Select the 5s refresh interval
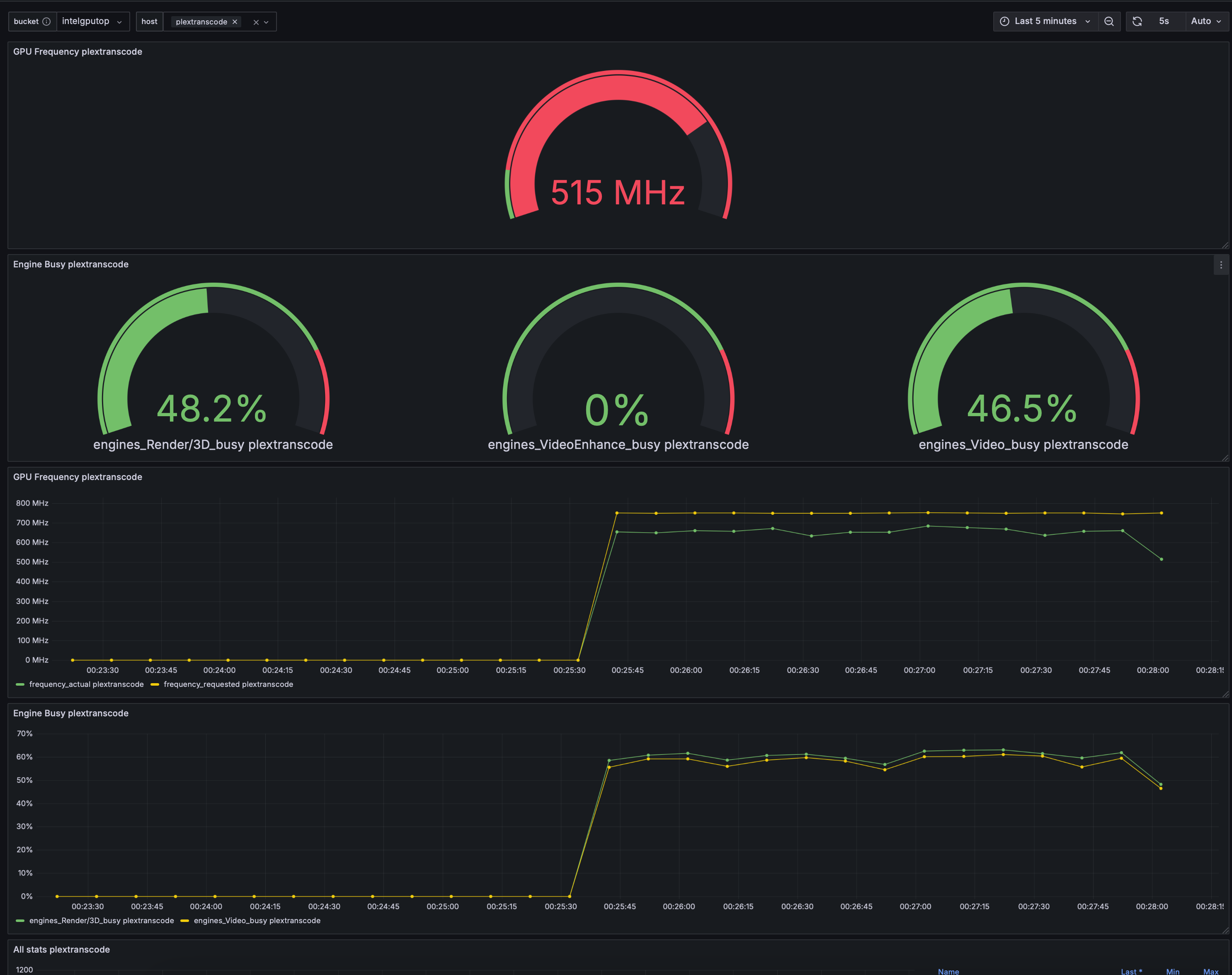 click(1164, 21)
